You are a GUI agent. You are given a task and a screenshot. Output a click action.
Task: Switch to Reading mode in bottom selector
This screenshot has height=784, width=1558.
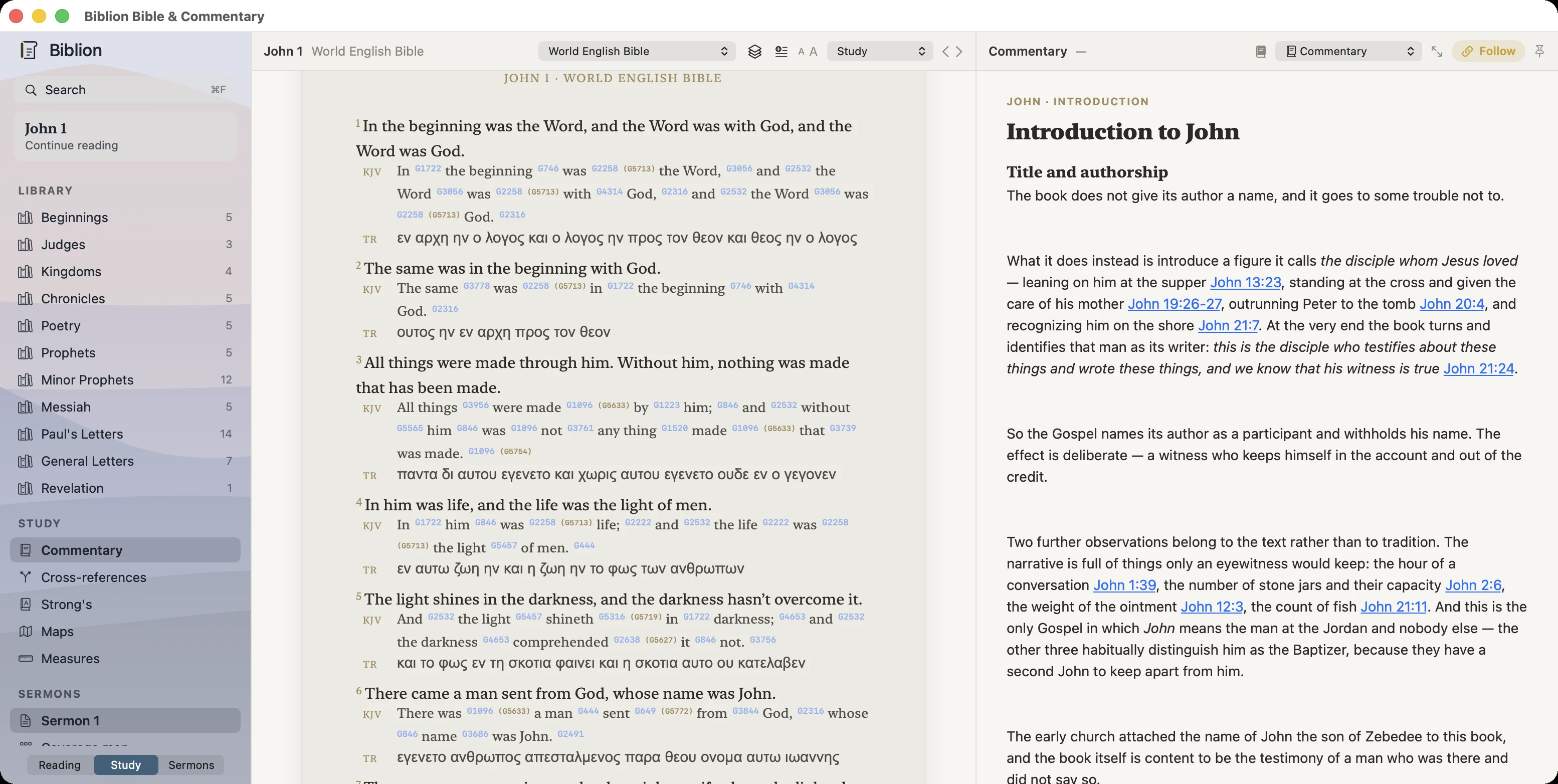point(59,764)
